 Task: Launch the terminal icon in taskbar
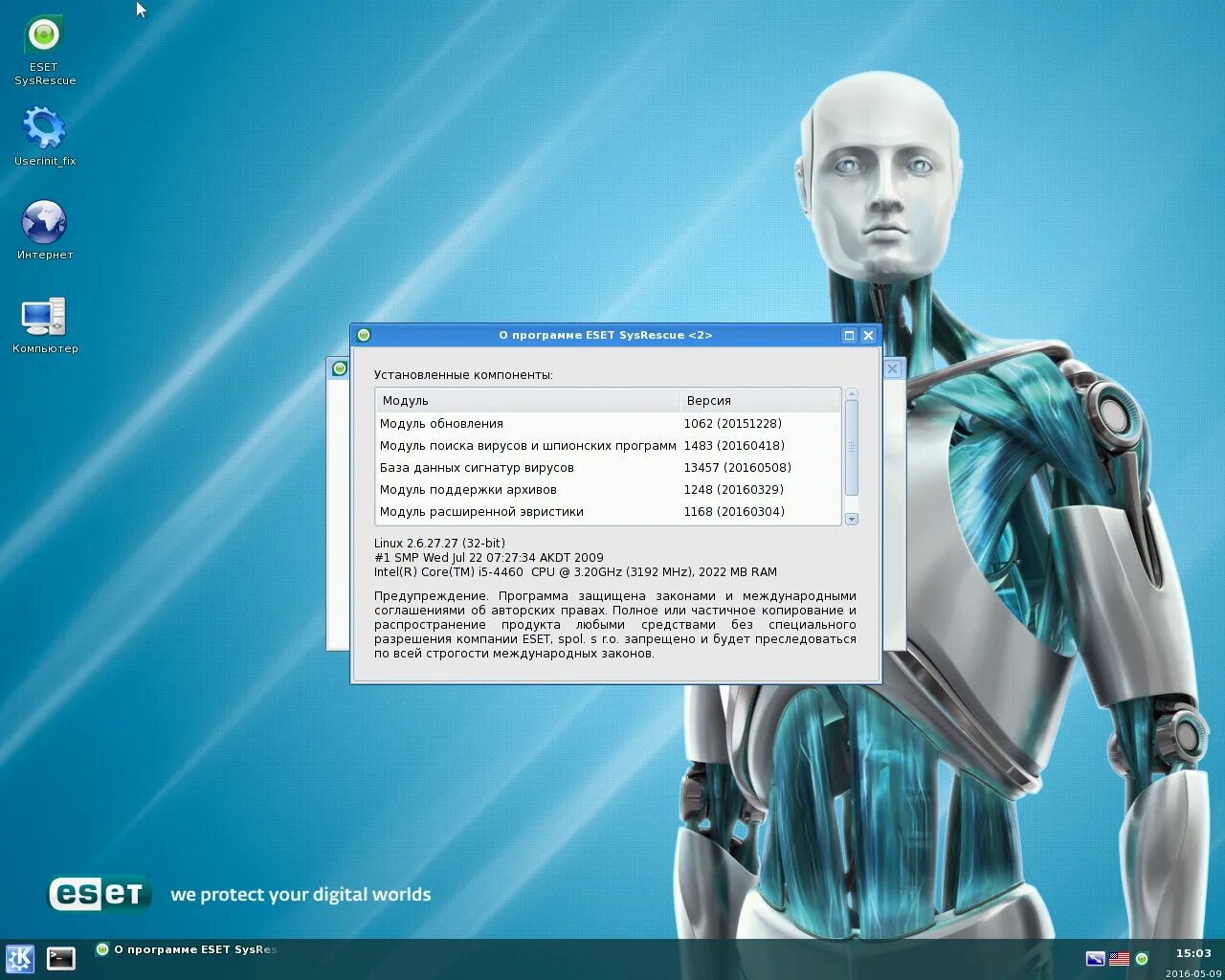tap(61, 958)
